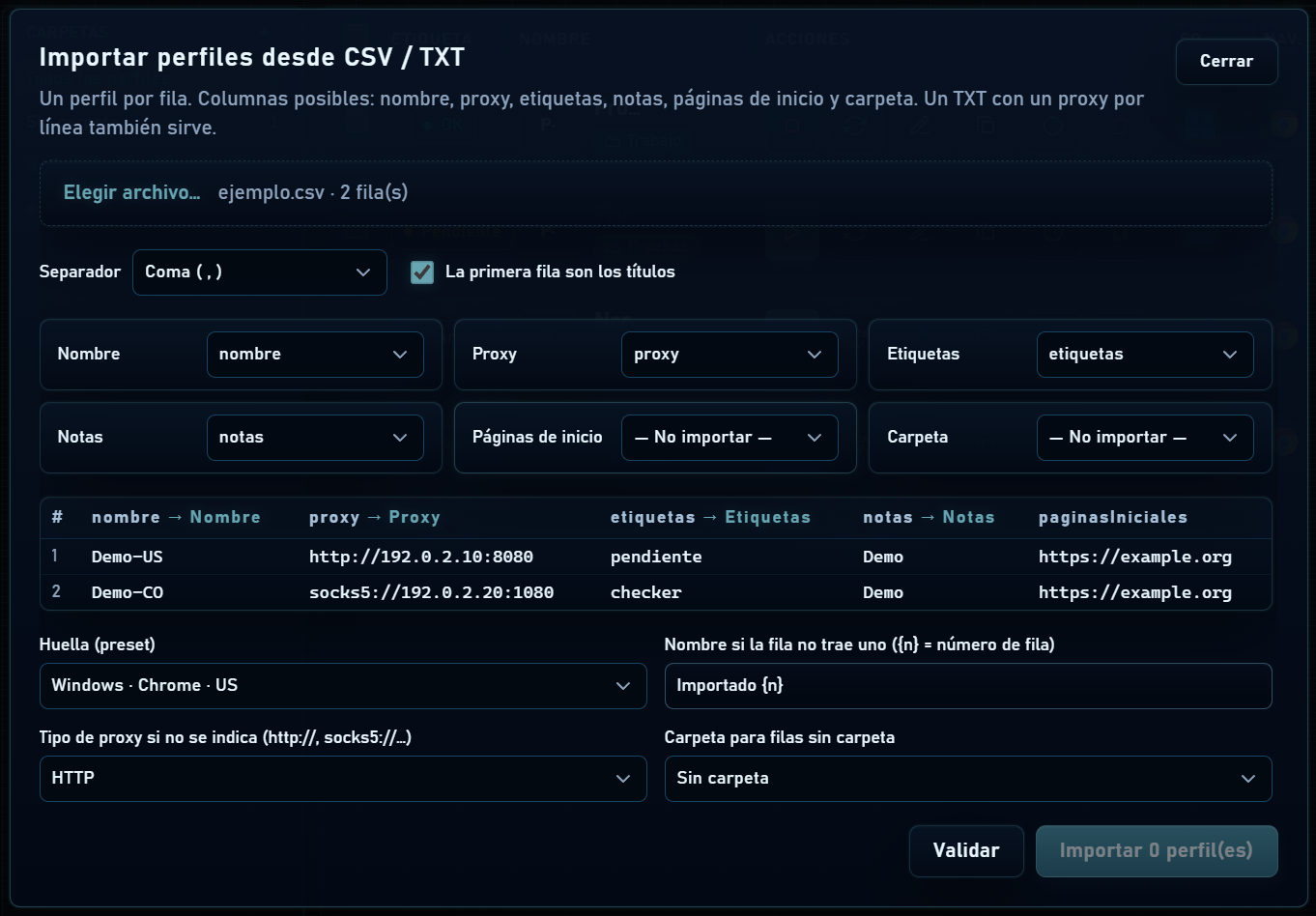1316x916 pixels.
Task: Click 'https://example.org' in the Demo-US row
Action: coord(1135,557)
